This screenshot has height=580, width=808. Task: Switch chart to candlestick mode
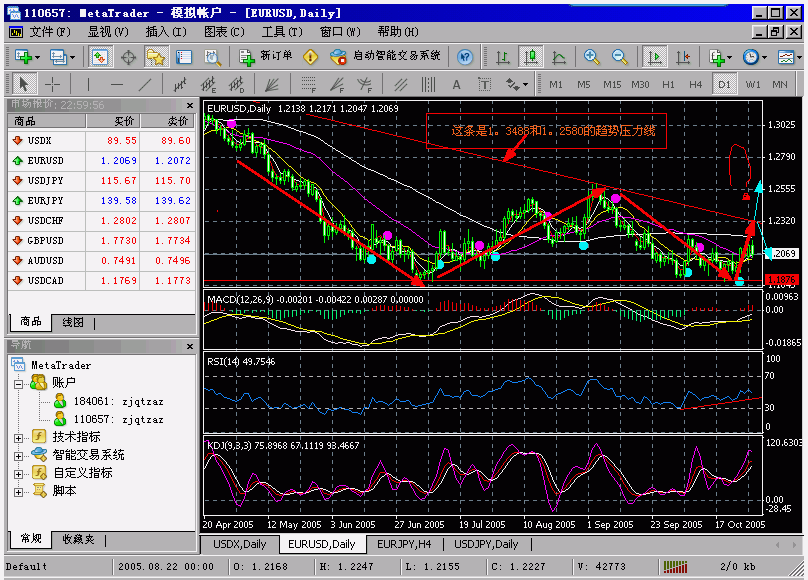tap(531, 57)
